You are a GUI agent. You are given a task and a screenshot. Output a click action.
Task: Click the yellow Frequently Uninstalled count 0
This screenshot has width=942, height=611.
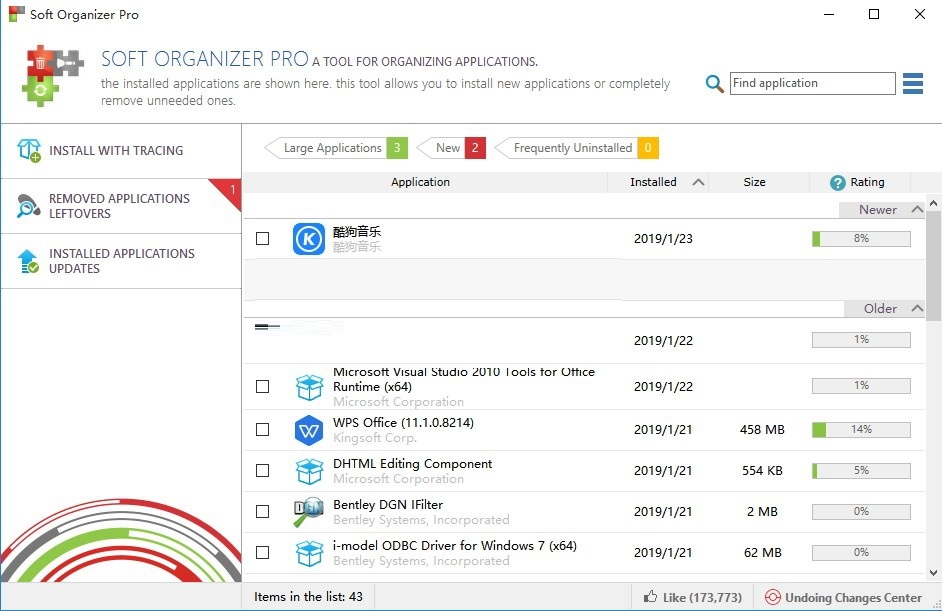(648, 148)
